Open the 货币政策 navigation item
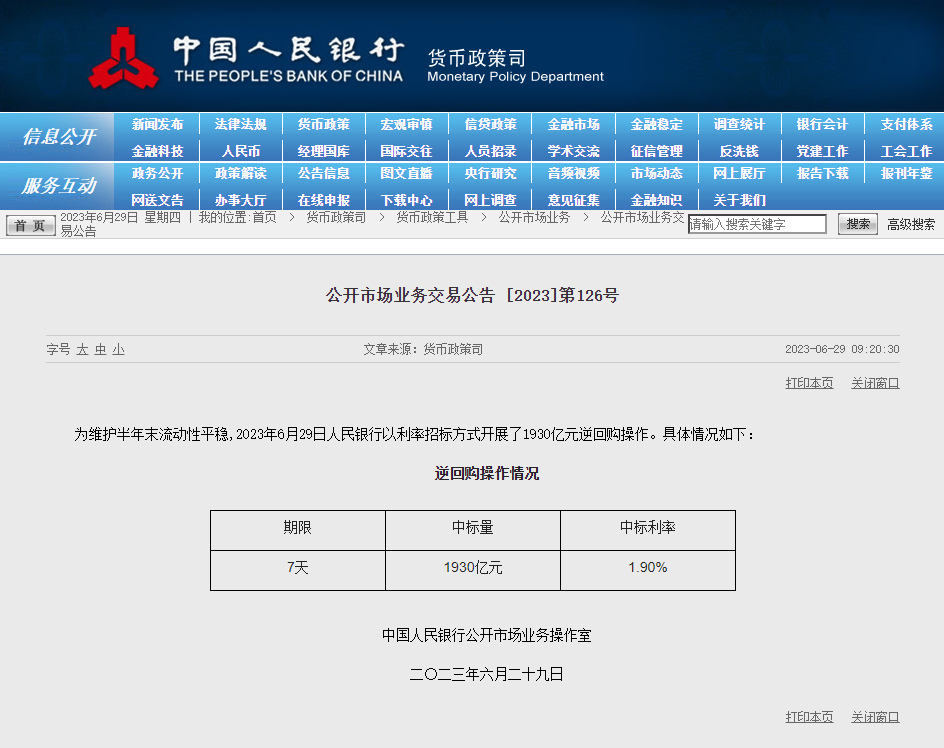 click(323, 125)
